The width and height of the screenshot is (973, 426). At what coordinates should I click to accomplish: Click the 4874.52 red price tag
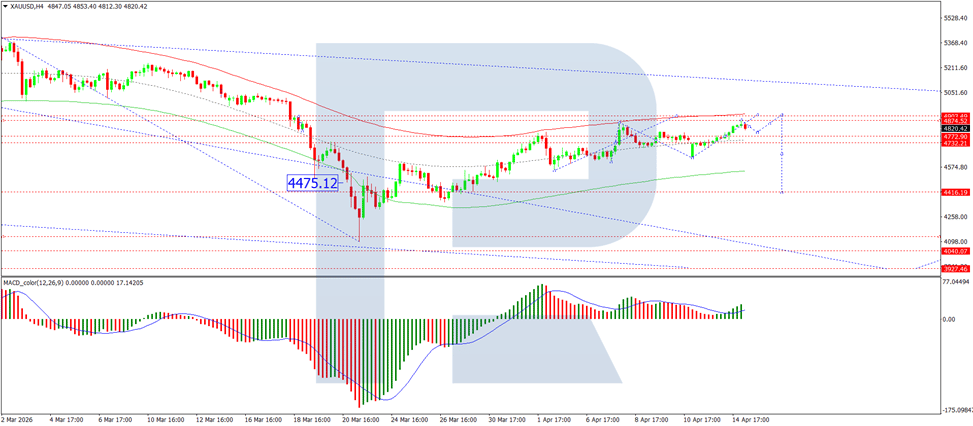(956, 121)
